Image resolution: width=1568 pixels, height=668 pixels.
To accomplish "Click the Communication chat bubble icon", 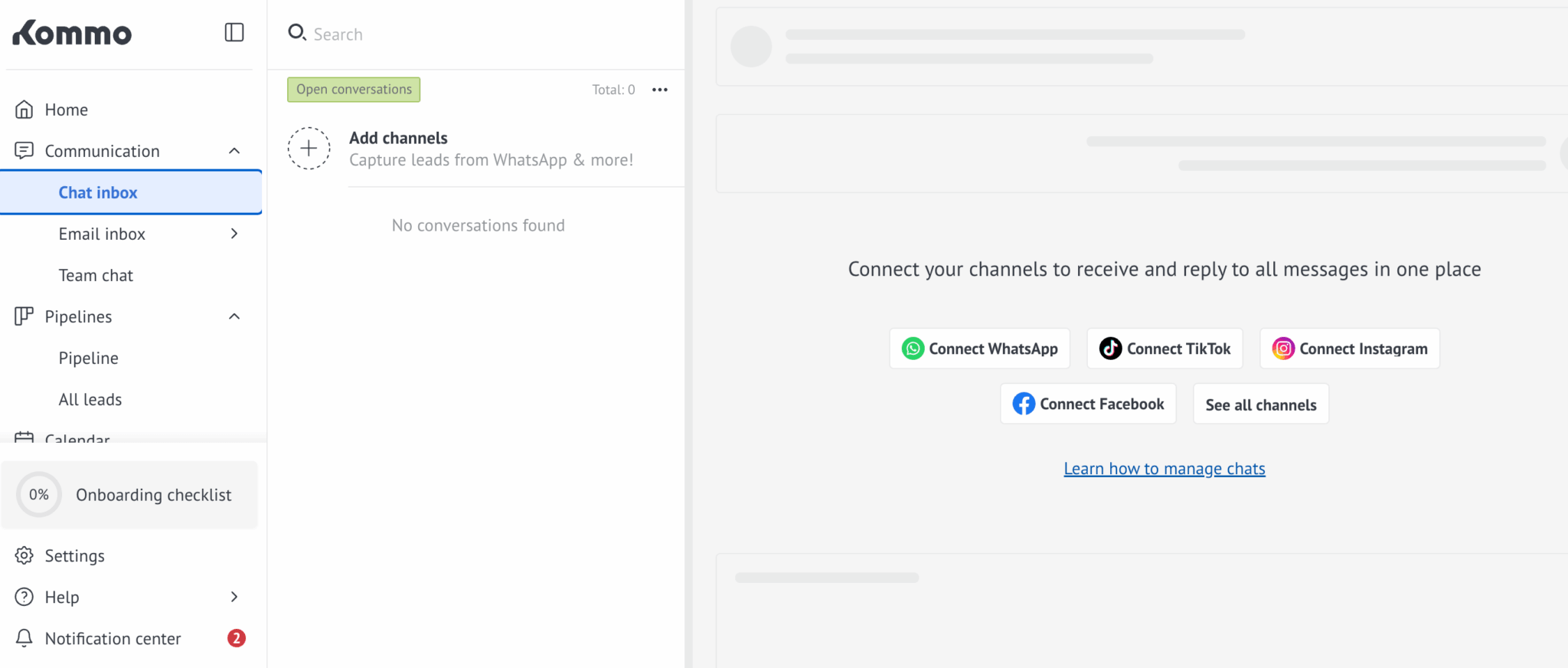I will pos(24,151).
